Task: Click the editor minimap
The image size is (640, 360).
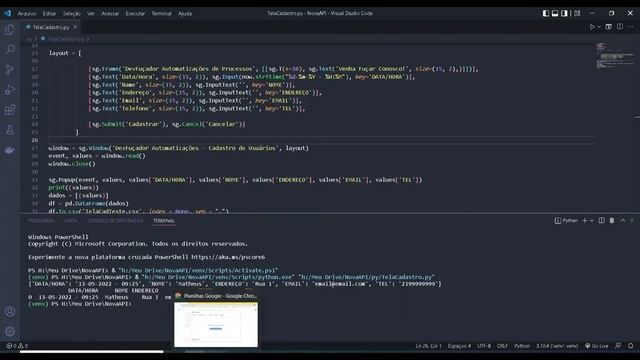Action: coord(615,55)
